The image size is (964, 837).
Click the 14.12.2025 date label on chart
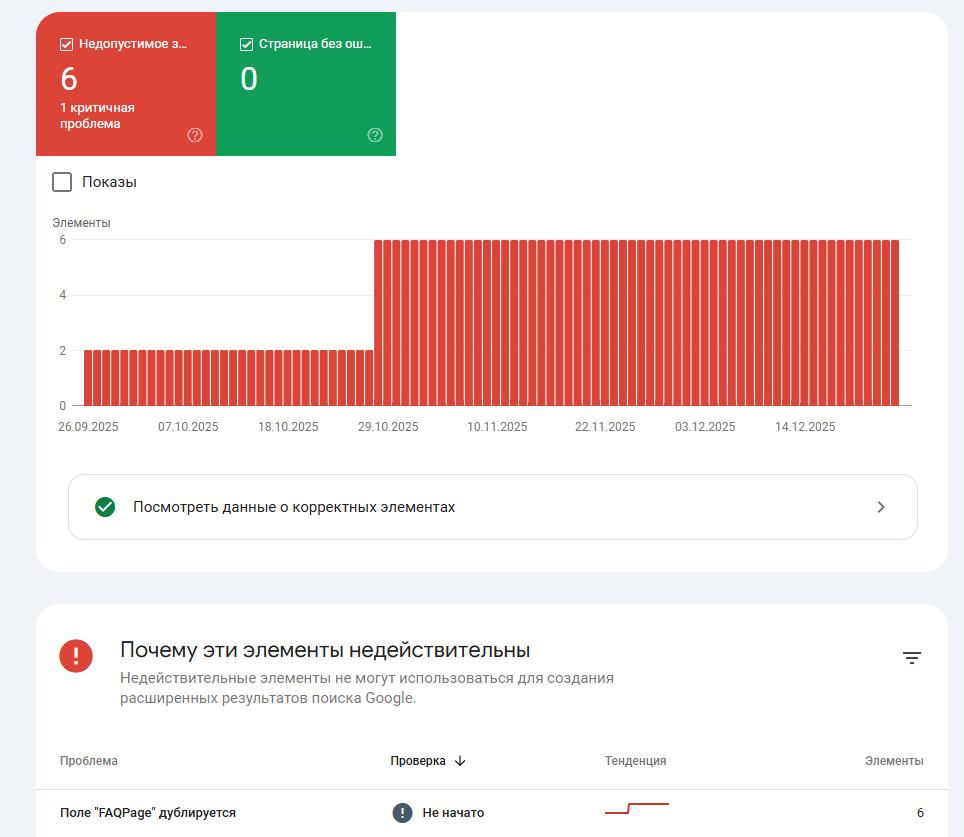805,427
